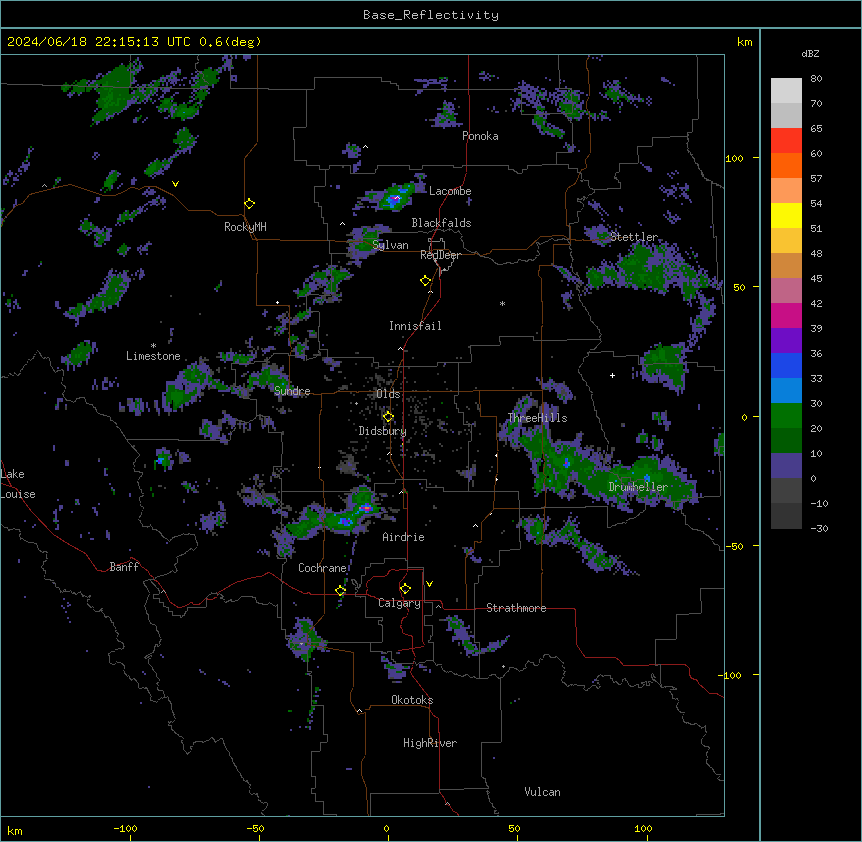The height and width of the screenshot is (842, 862).
Task: Select the ThreeHills label
Action: (537, 418)
